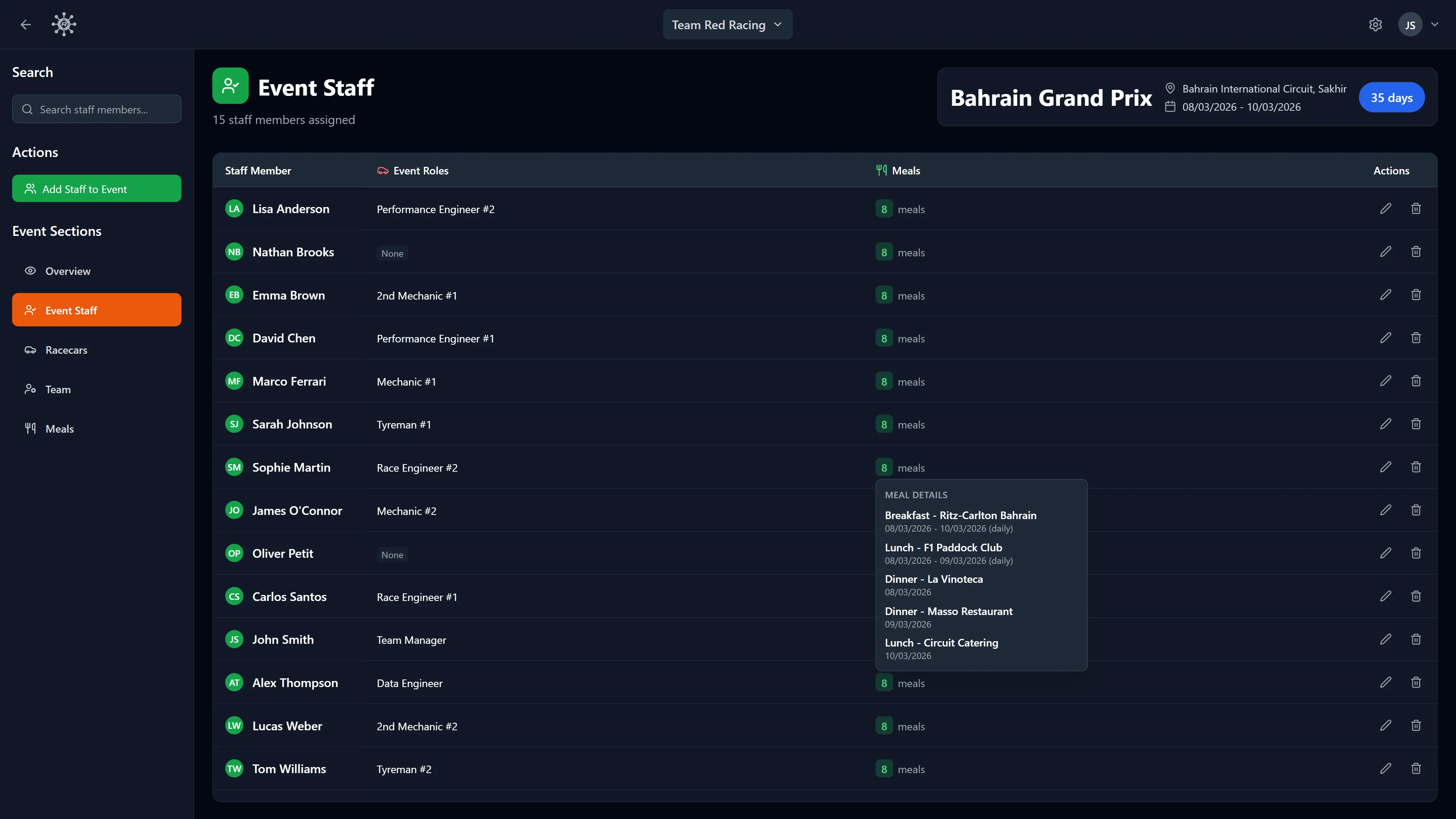
Task: Click the back arrow icon
Action: click(25, 25)
